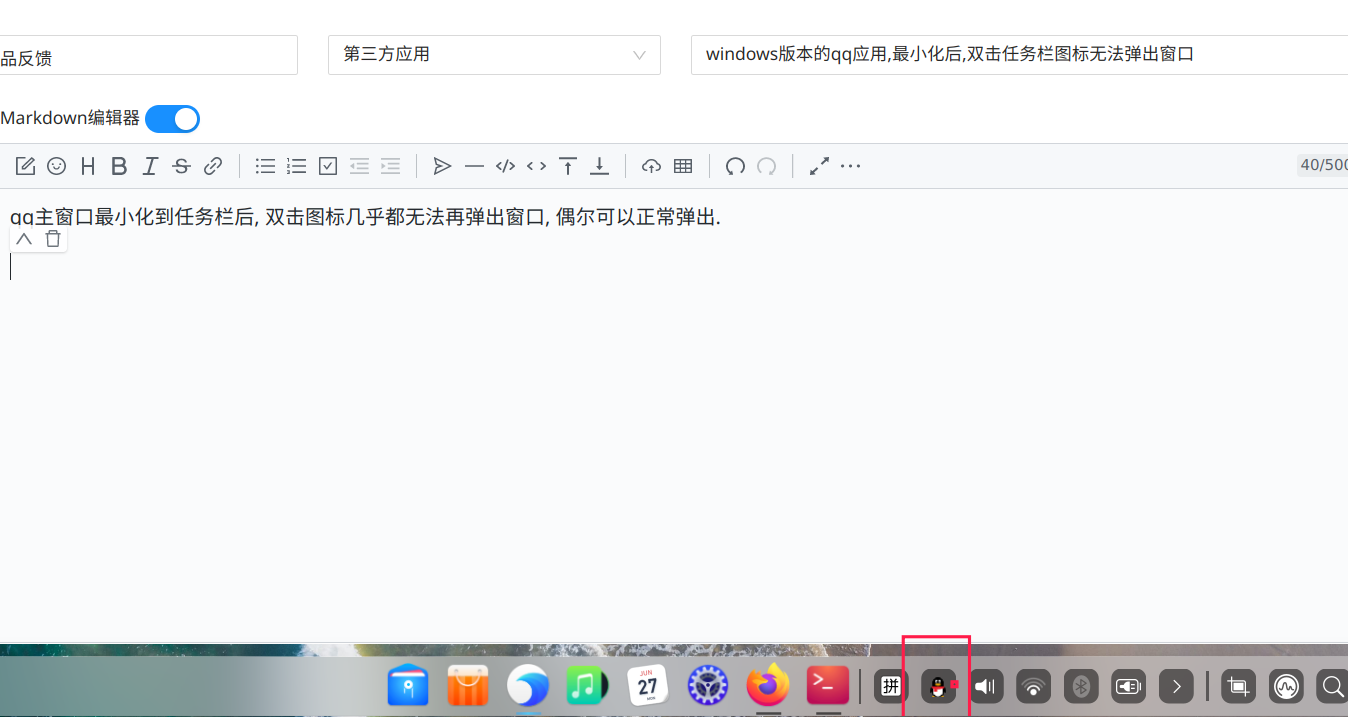Enter fullscreen editor mode
Image resolution: width=1348 pixels, height=717 pixels.
[x=819, y=166]
